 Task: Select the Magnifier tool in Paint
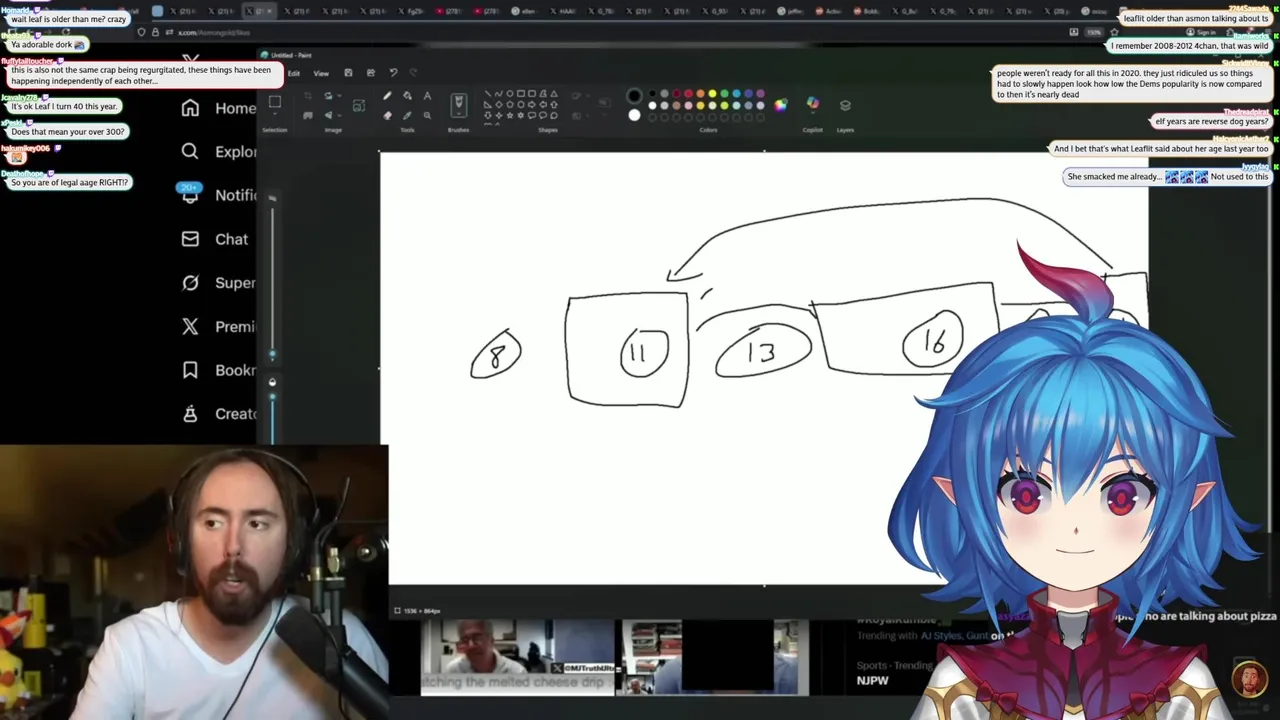pos(427,115)
